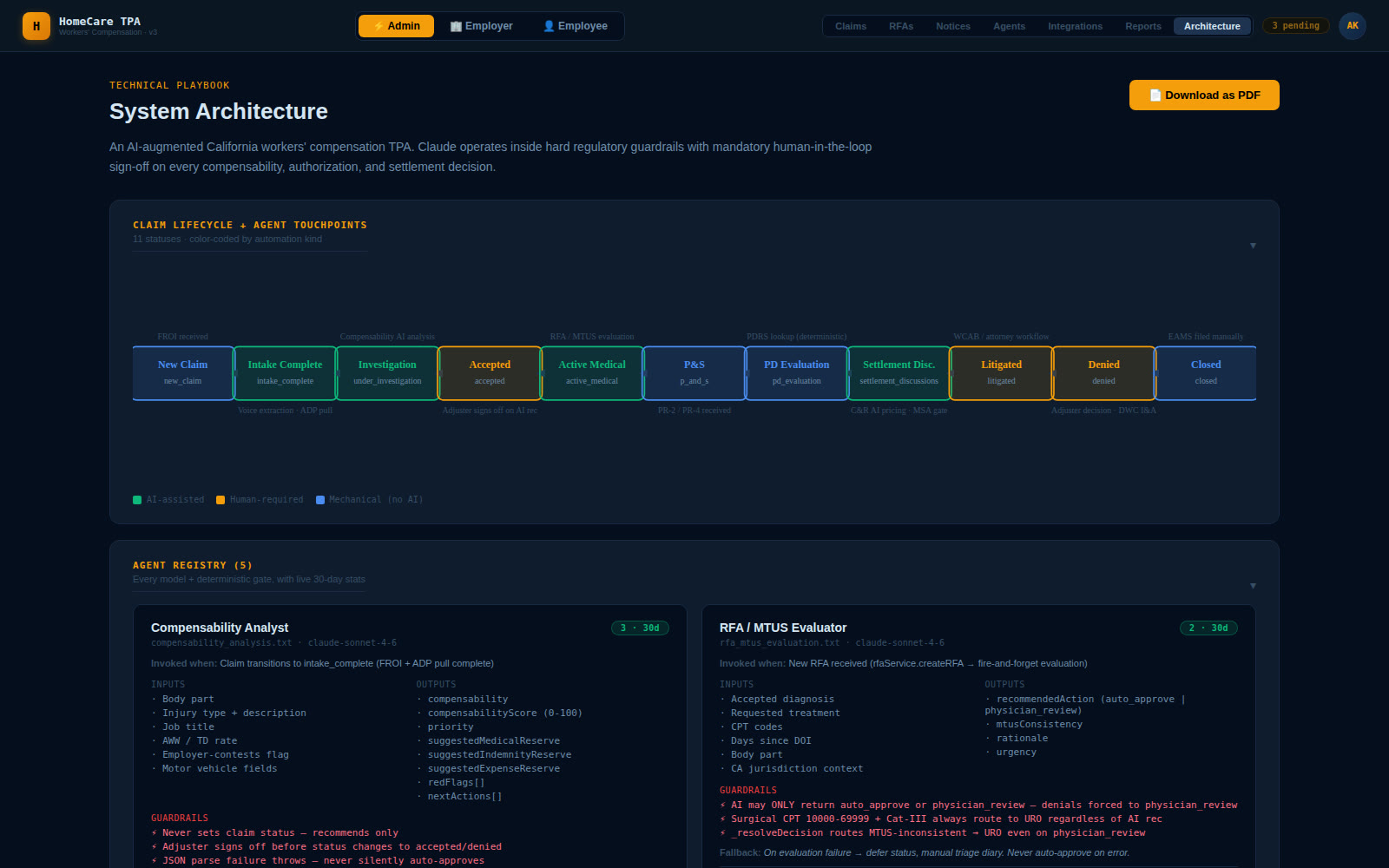The width and height of the screenshot is (1389, 868).
Task: Click the blue Mechanical legend swatch
Action: (x=320, y=500)
